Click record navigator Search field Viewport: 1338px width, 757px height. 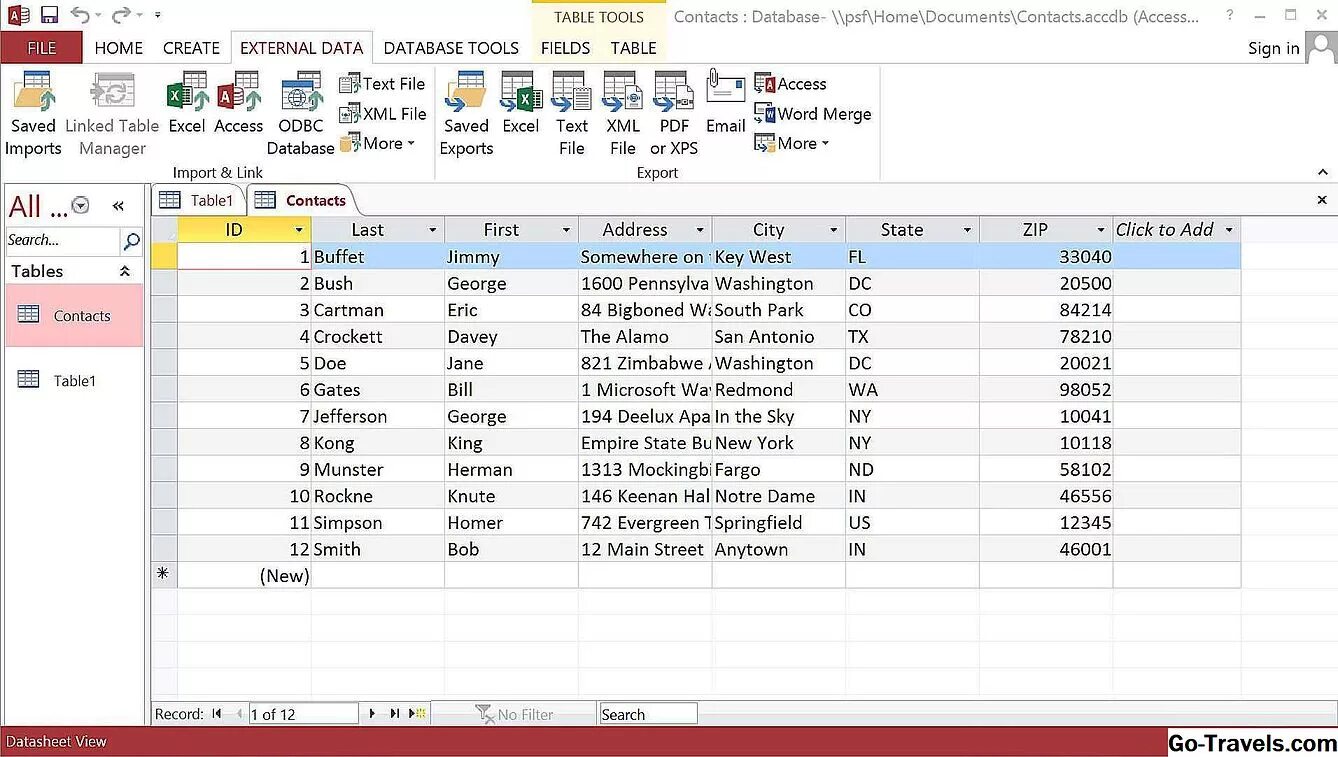[648, 714]
